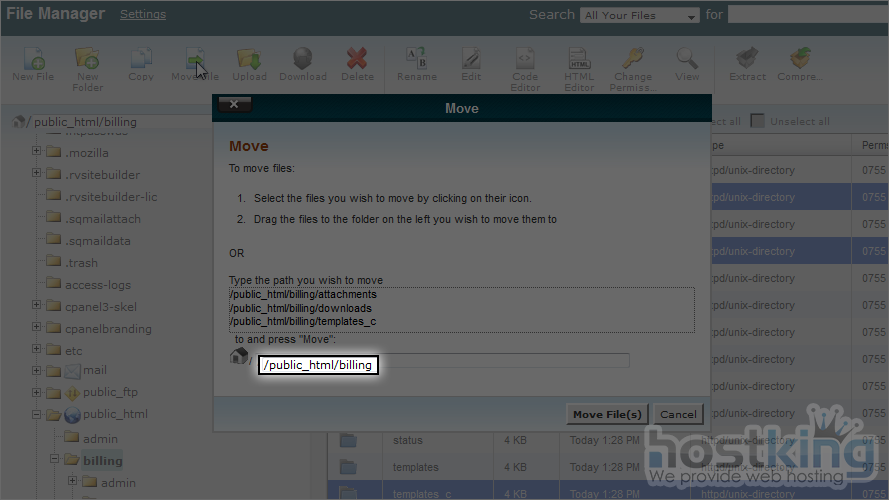The height and width of the screenshot is (500, 889).
Task: Expand the .mozilla folder tree node
Action: pyautogui.click(x=37, y=153)
